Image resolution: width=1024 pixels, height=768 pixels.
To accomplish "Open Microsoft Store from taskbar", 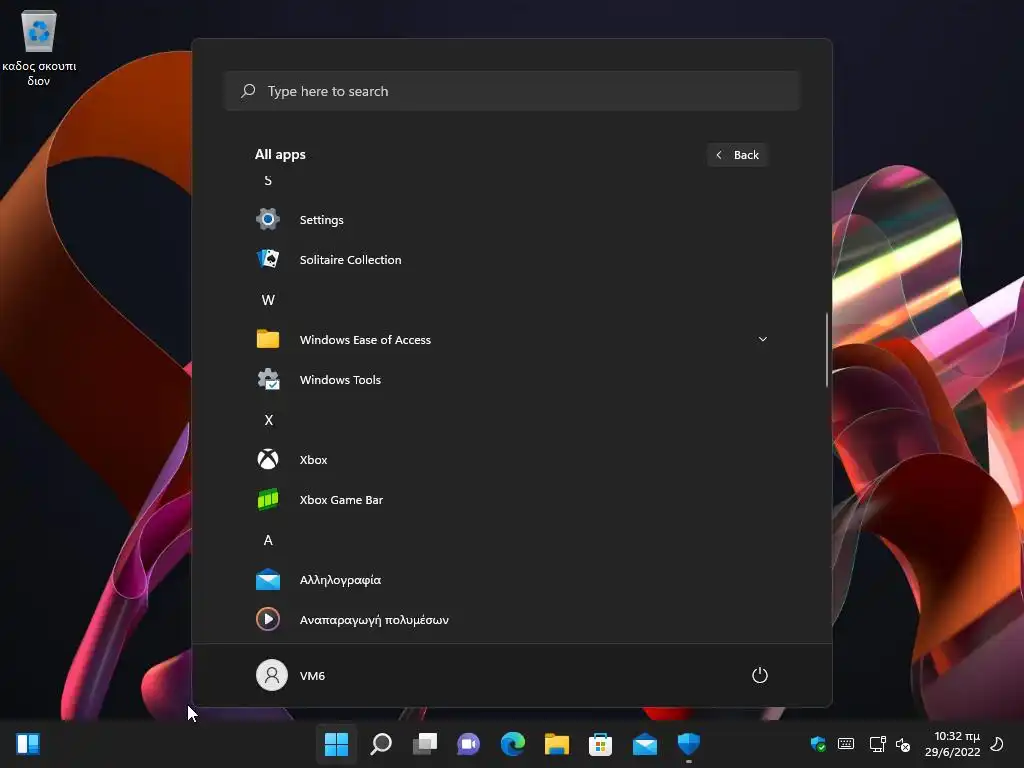I will 600,744.
